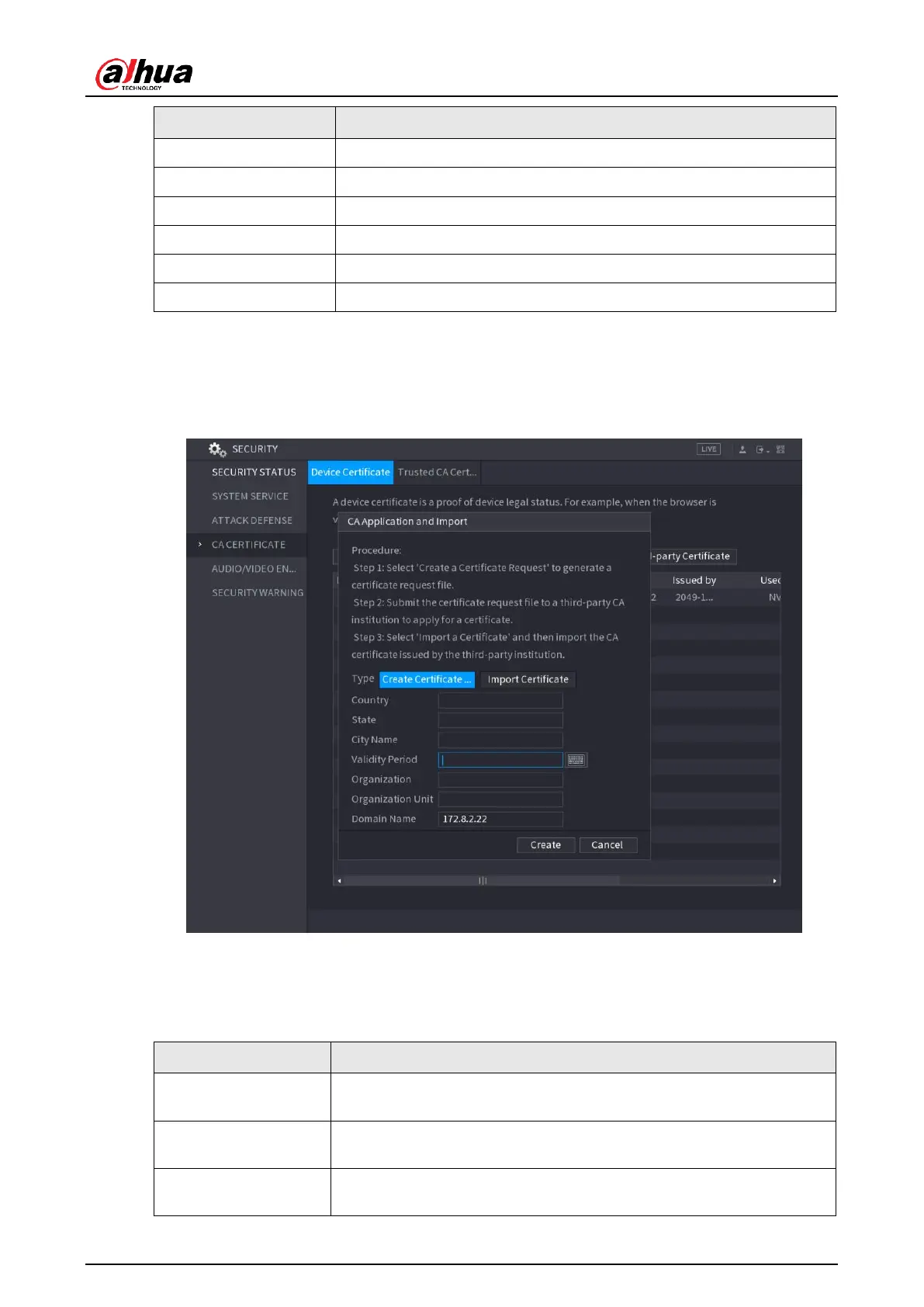Focus the Validity Period input field

(500, 760)
